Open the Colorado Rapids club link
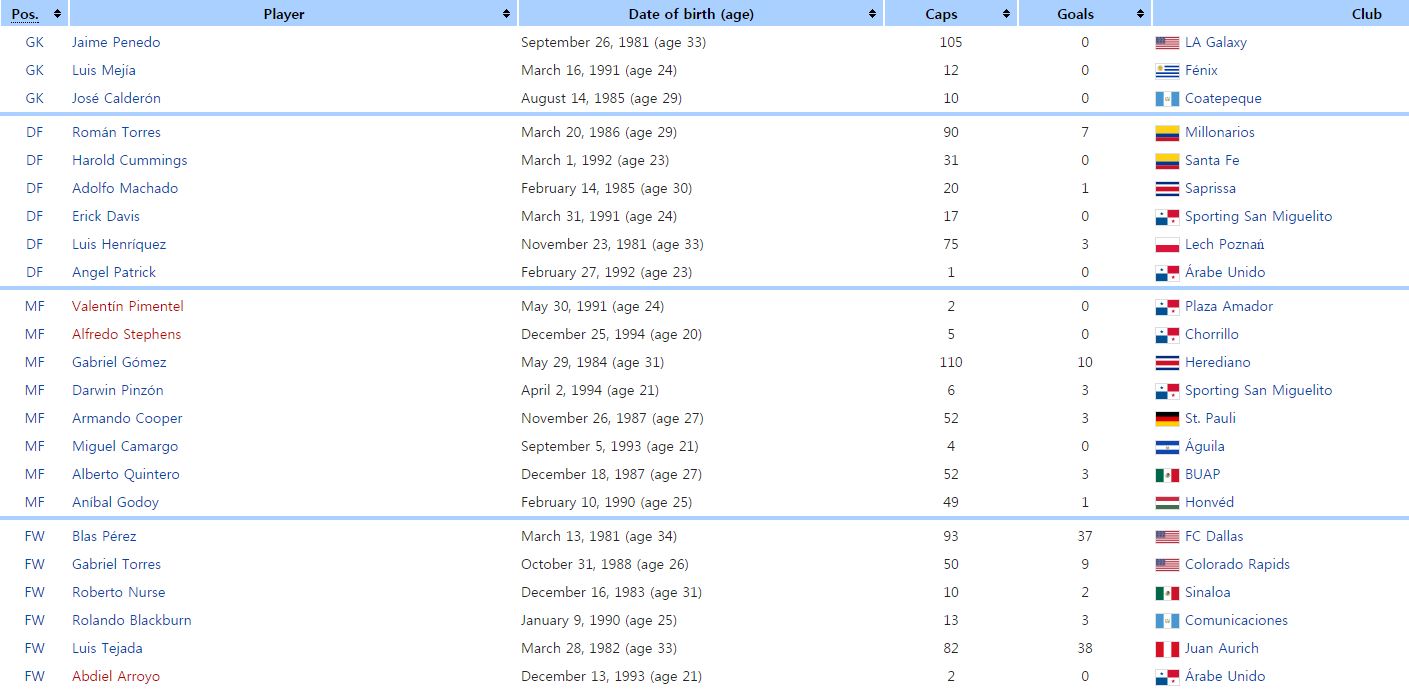1409x695 pixels. (1237, 565)
